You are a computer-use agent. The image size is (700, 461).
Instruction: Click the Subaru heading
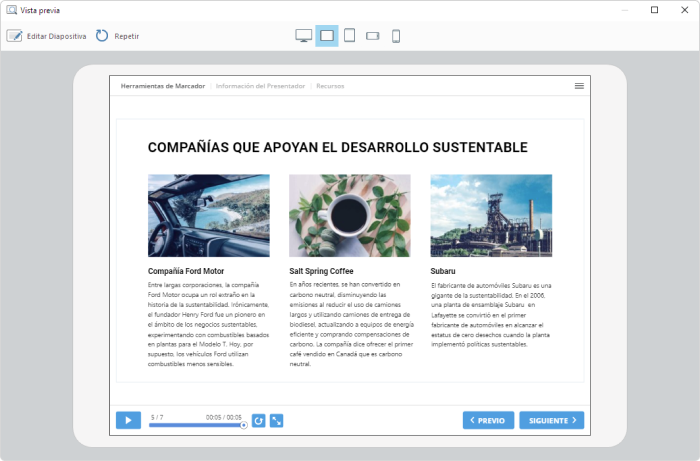click(443, 271)
